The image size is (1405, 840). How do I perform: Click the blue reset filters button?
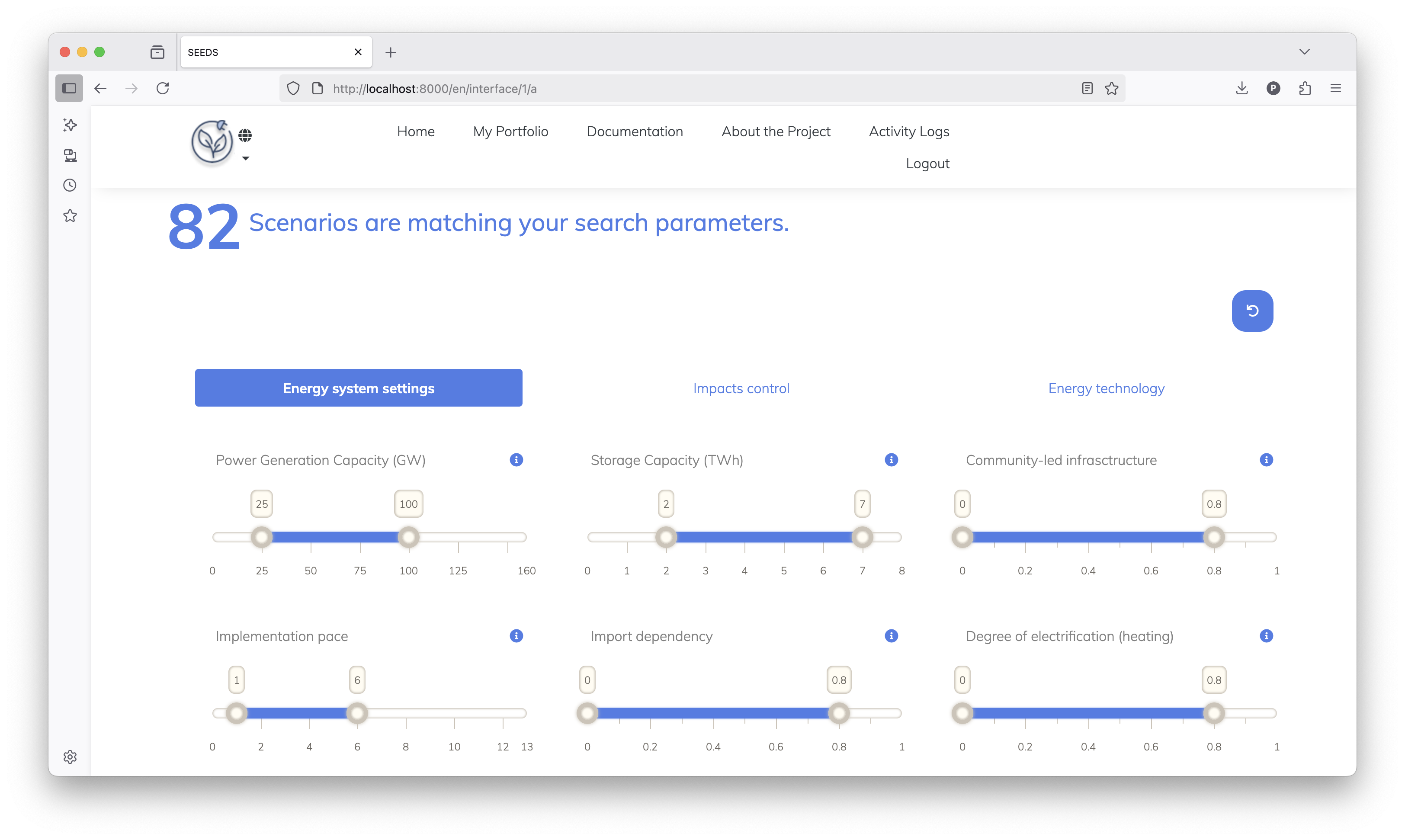coord(1251,311)
